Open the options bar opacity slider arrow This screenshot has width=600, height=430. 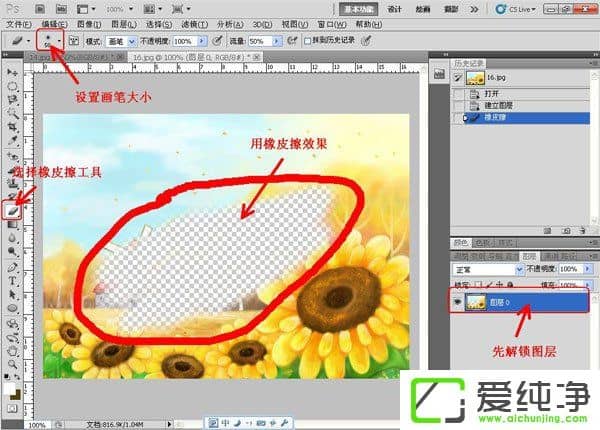[202, 41]
